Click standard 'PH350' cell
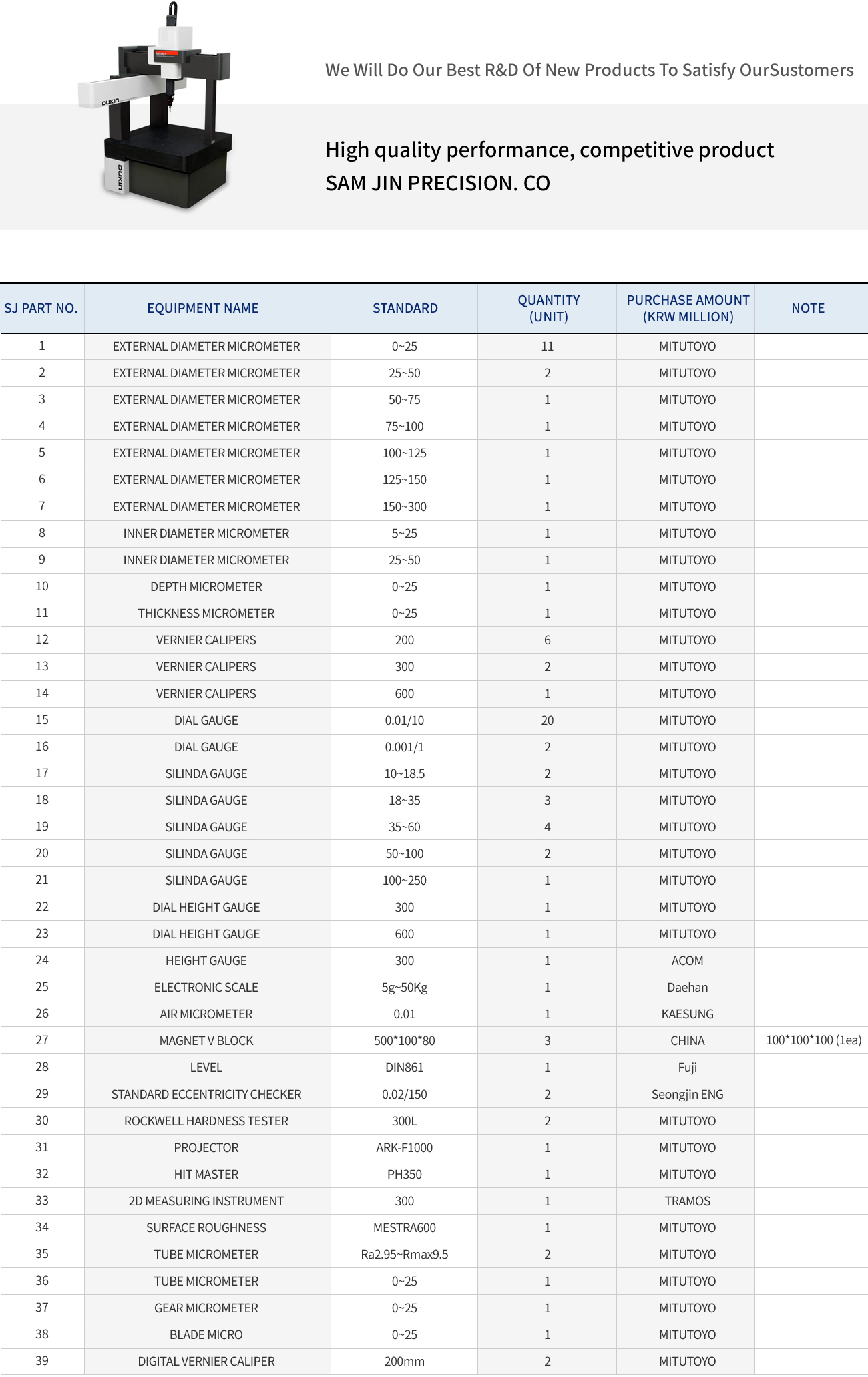This screenshot has width=868, height=1377. pyautogui.click(x=405, y=1174)
